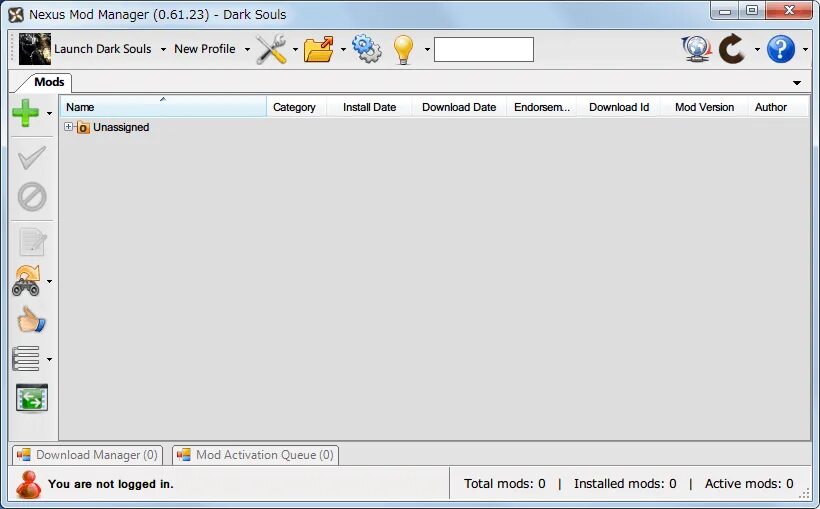This screenshot has height=509, width=820.
Task: Open the Tools wrench and screwdriver icon
Action: (271, 49)
